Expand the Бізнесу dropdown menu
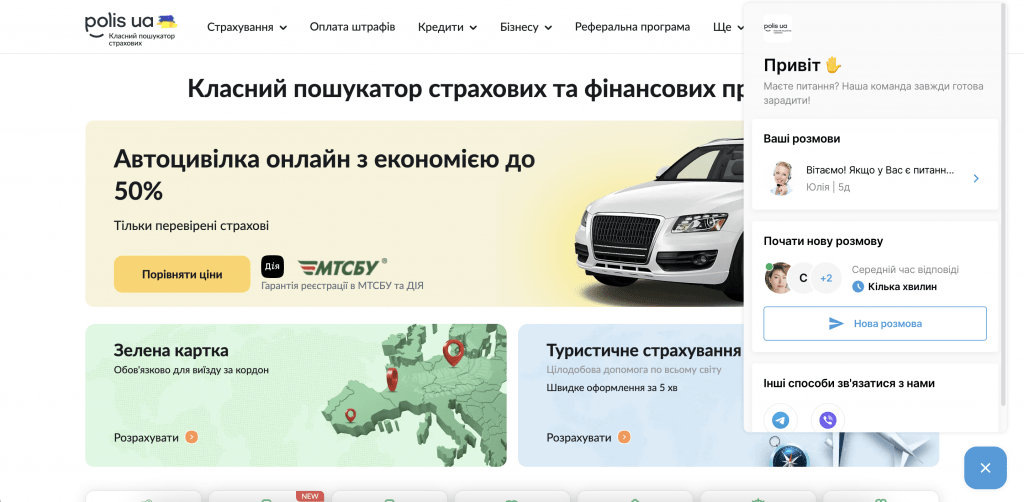 [x=526, y=27]
